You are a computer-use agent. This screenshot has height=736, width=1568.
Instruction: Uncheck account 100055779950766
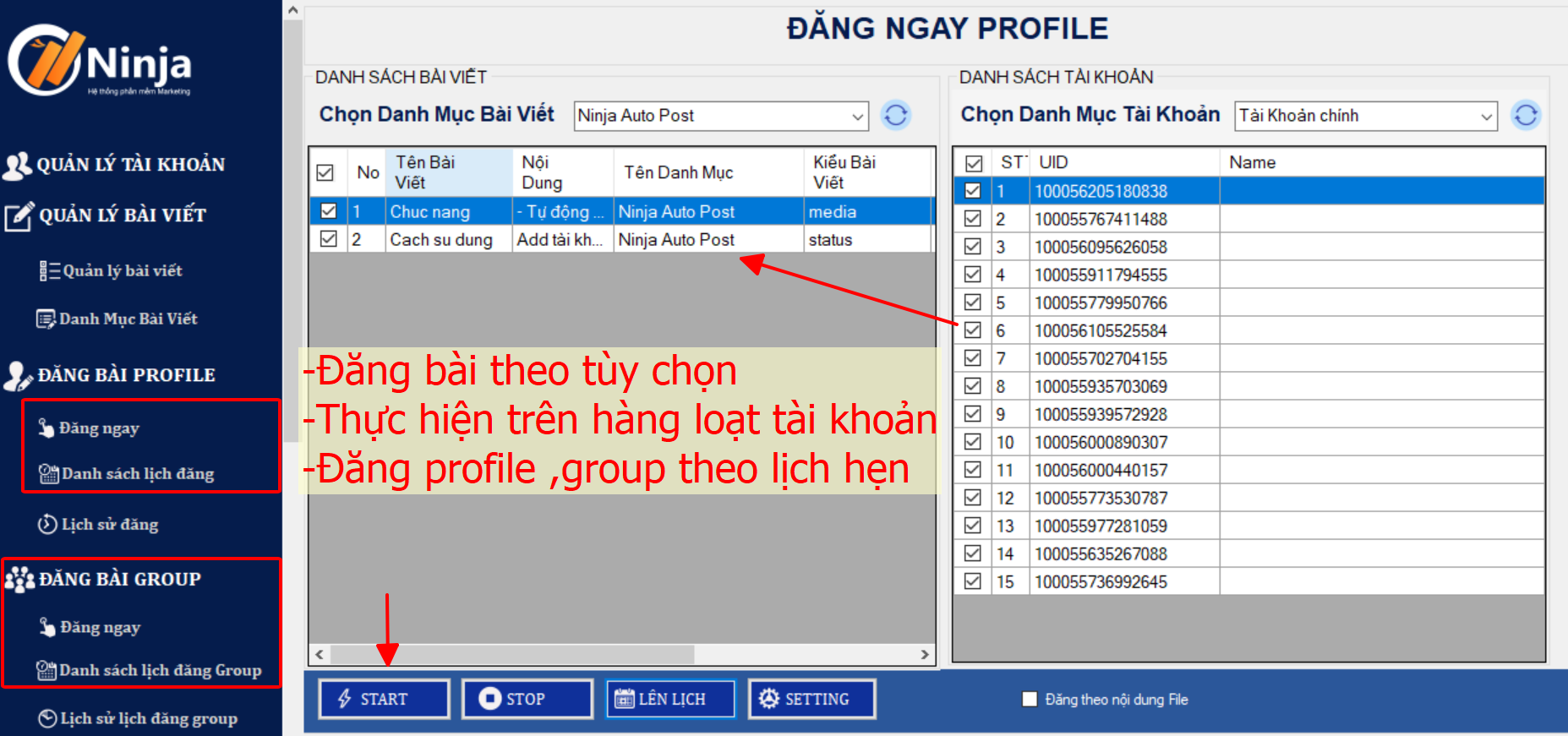[973, 303]
